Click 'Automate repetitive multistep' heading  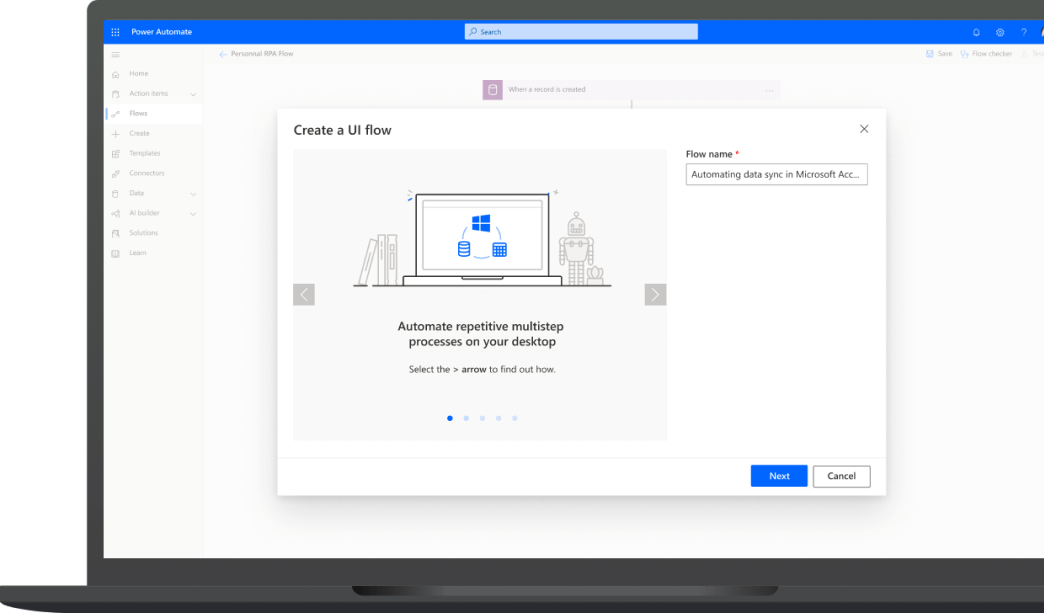pyautogui.click(x=481, y=334)
